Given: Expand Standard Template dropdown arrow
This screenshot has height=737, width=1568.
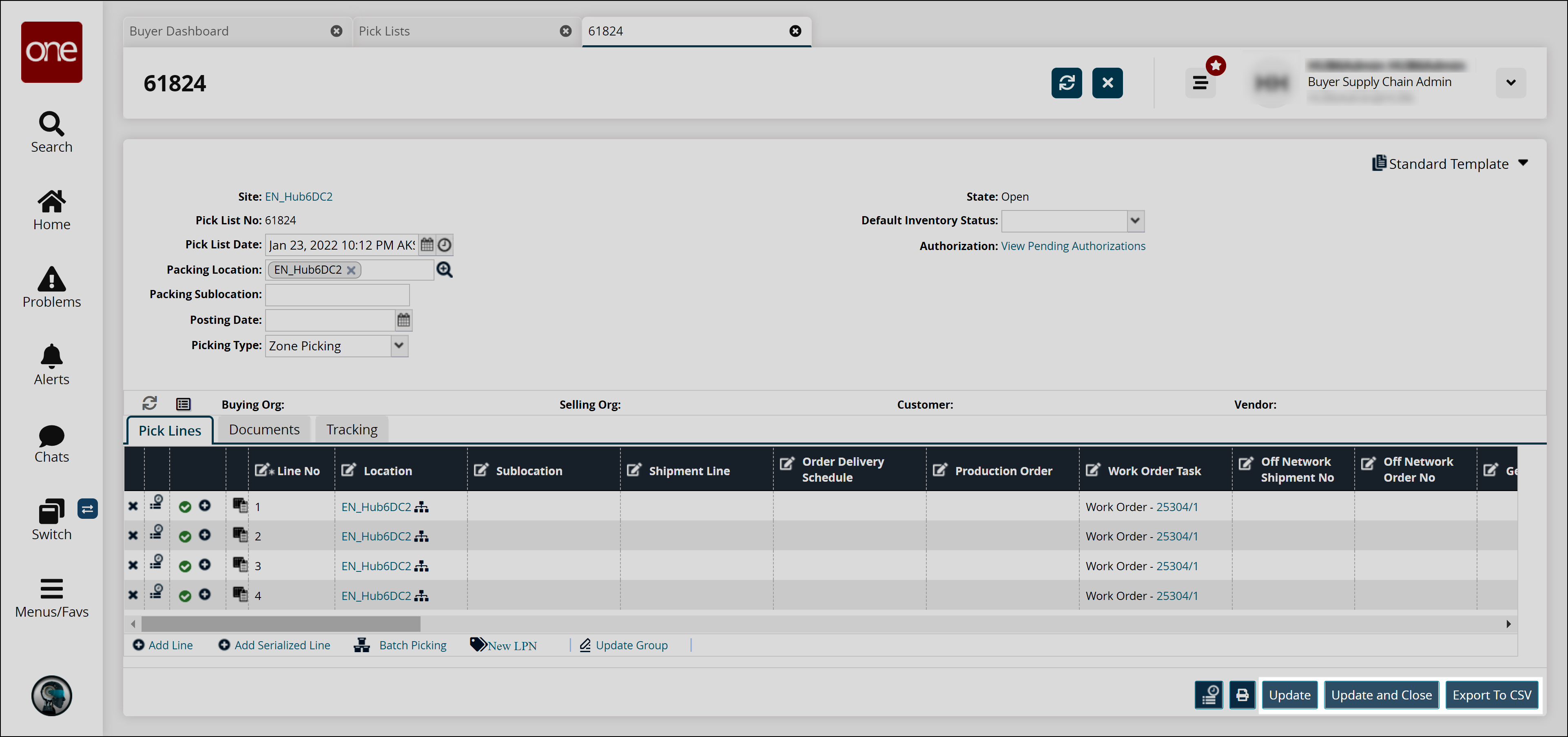Looking at the screenshot, I should click(x=1523, y=163).
